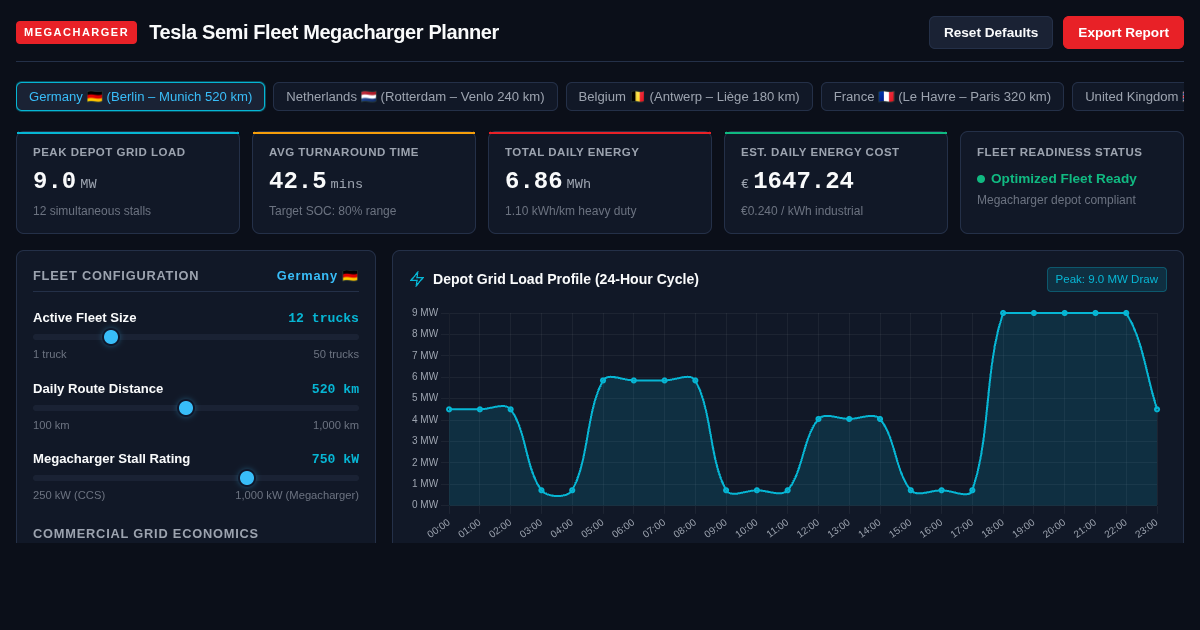The width and height of the screenshot is (1200, 630).
Task: Click the Commercial Grid Economics heading
Action: [x=146, y=533]
